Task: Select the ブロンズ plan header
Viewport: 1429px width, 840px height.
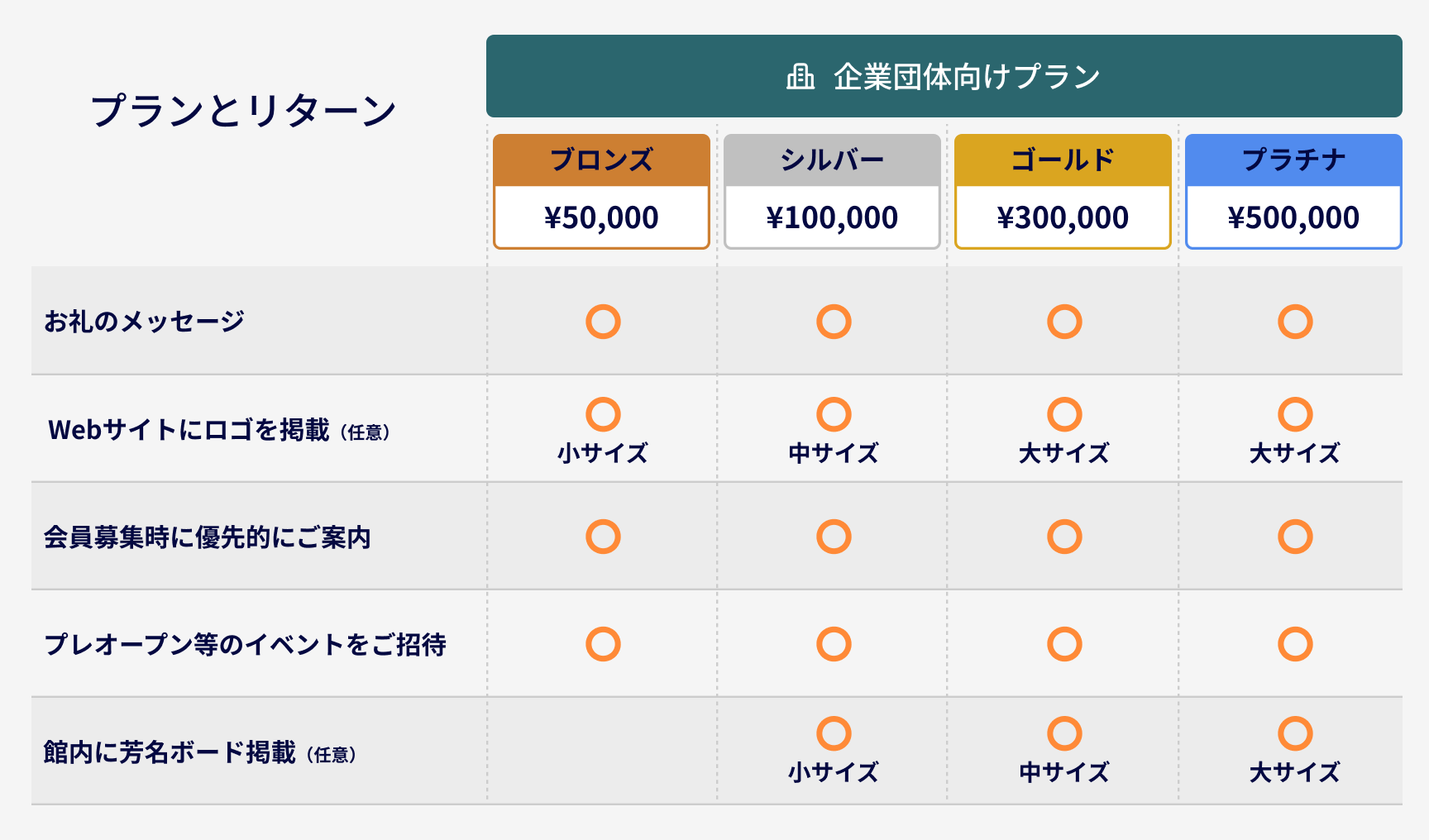Action: point(601,160)
